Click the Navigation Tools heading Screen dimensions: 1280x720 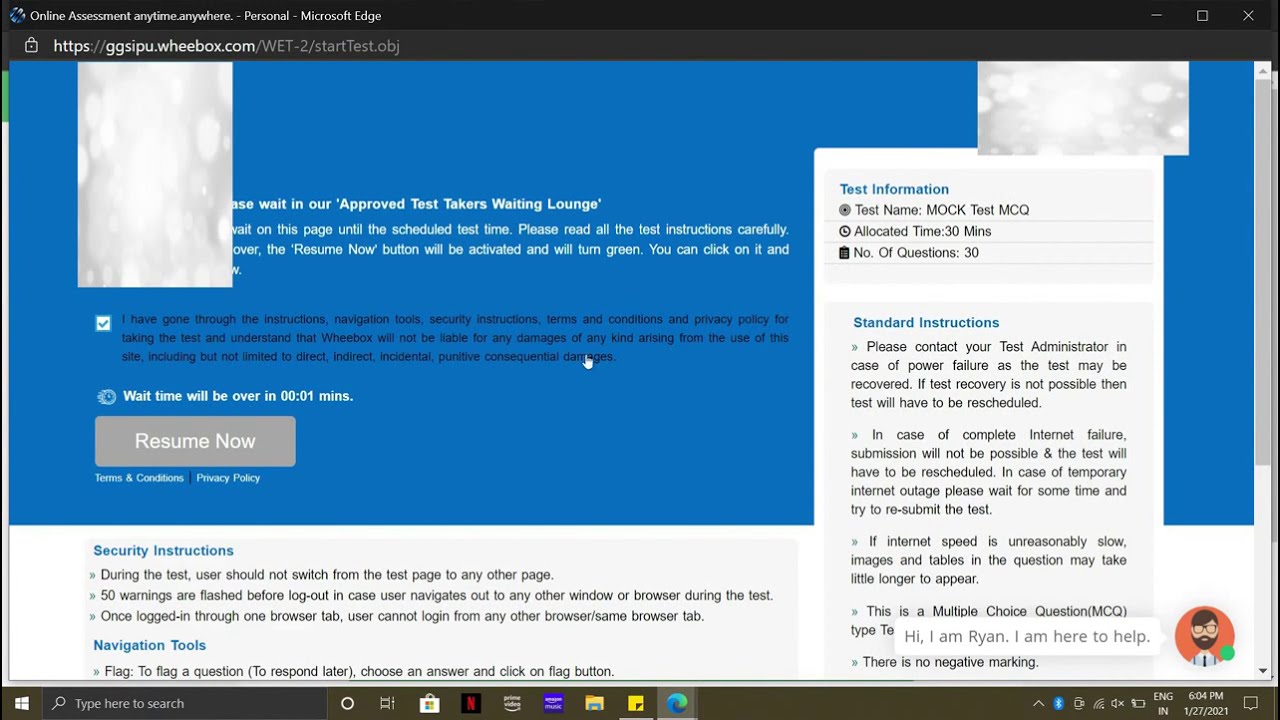[x=149, y=646]
